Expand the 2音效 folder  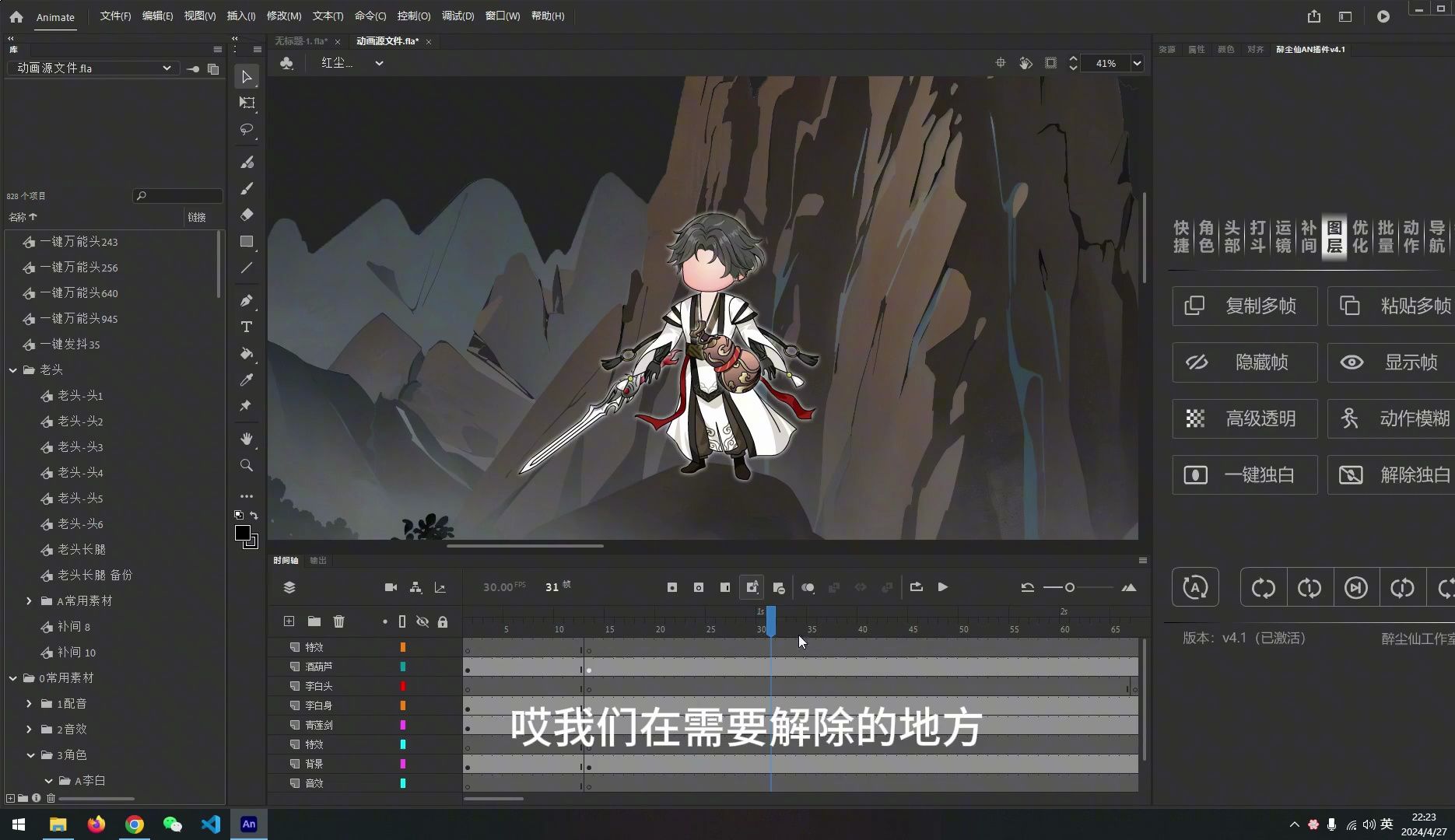click(29, 730)
